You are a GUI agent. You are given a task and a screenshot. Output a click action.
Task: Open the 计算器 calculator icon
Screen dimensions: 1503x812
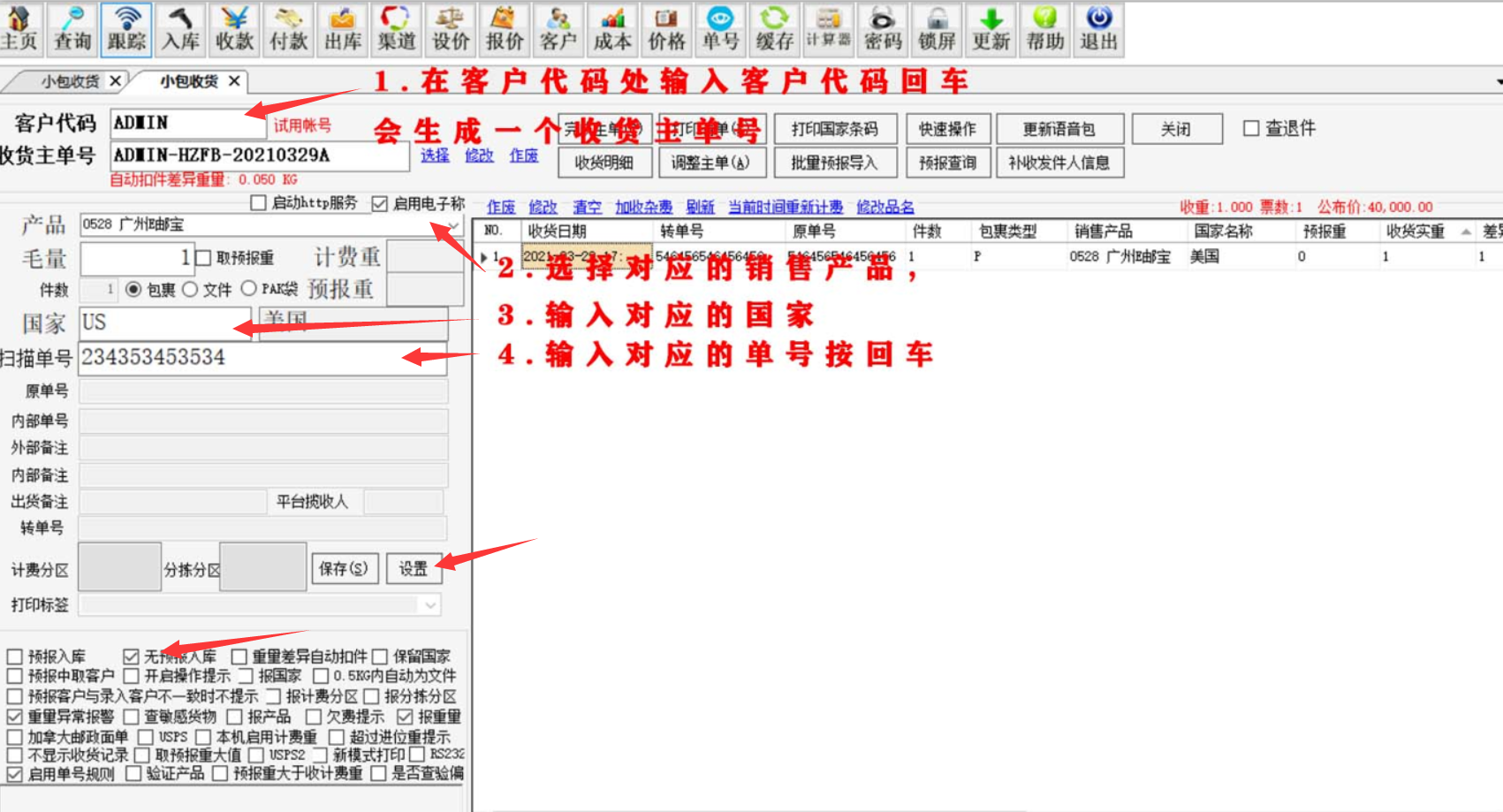point(828,29)
